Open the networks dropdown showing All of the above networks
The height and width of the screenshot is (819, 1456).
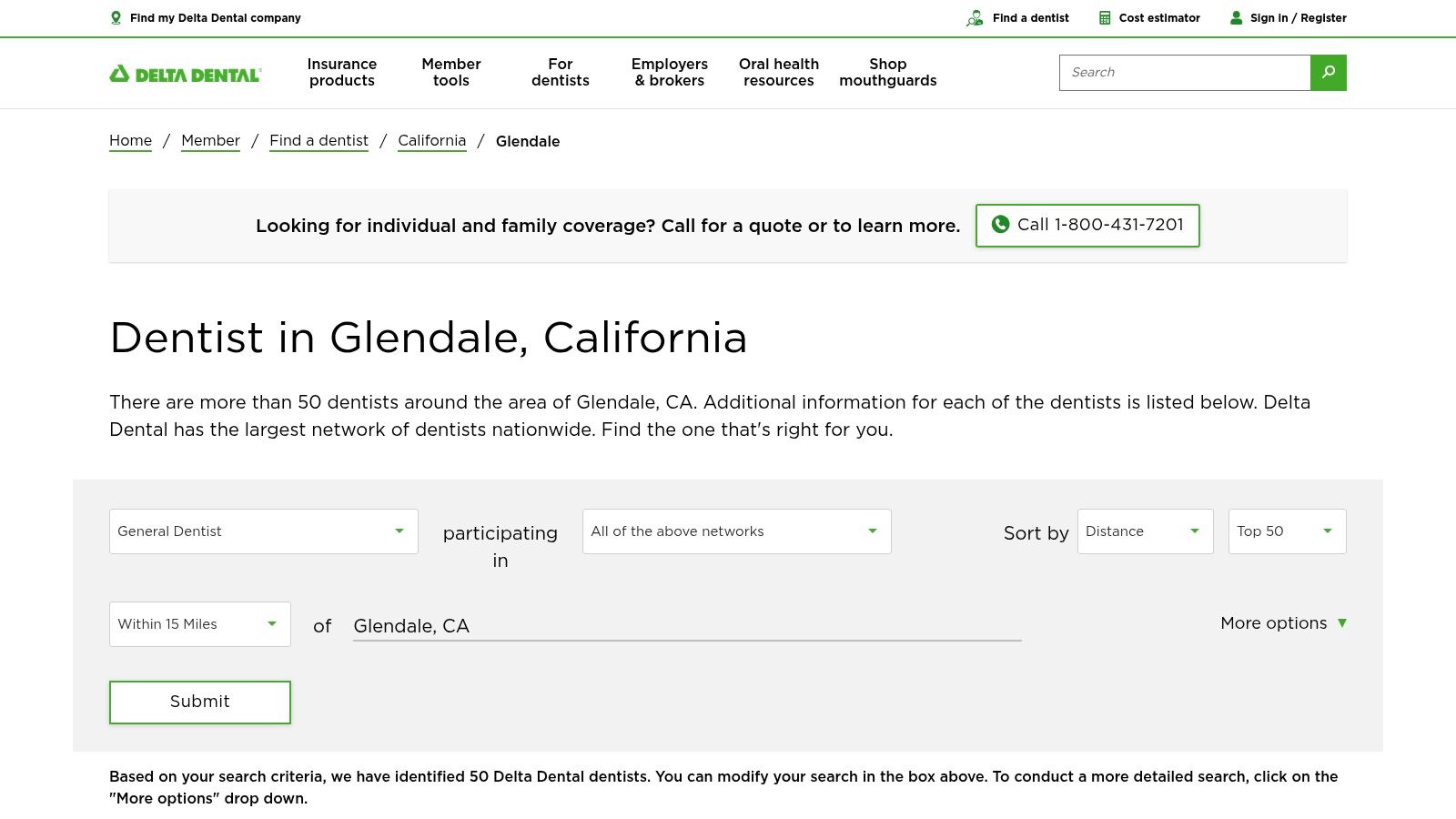(x=736, y=531)
